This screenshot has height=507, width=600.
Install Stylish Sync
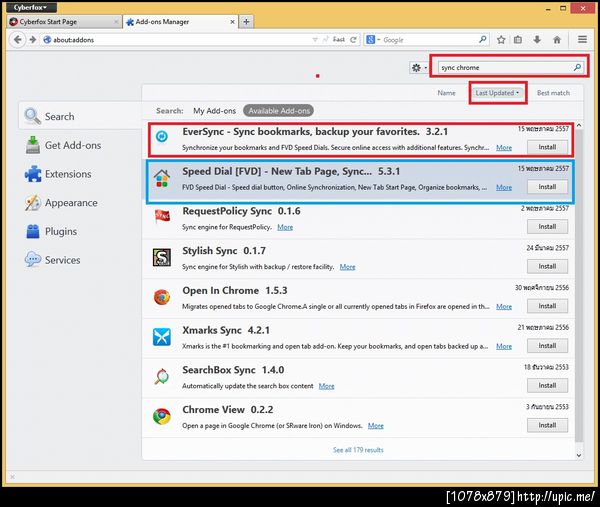(x=547, y=266)
